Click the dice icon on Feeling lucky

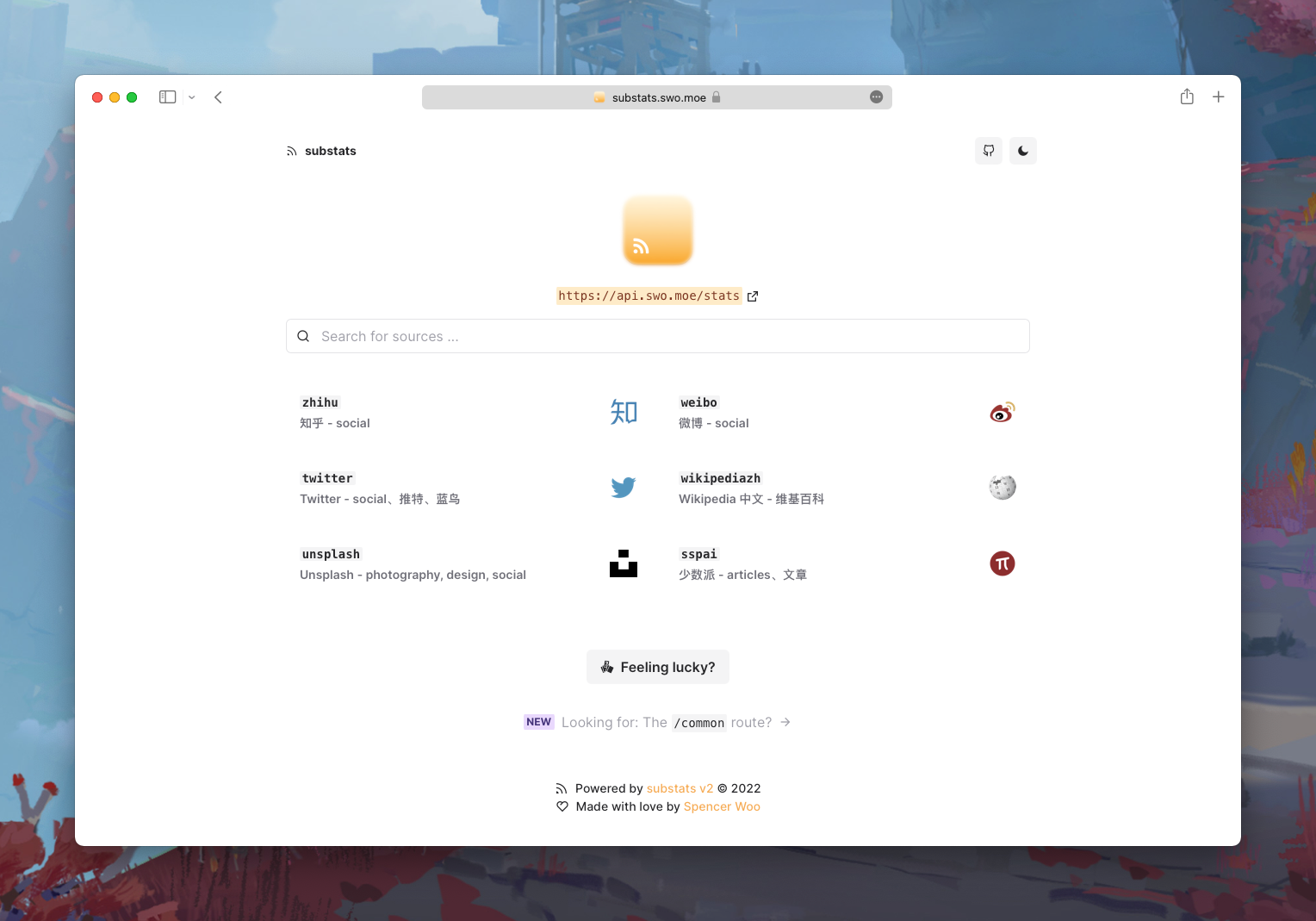(607, 667)
